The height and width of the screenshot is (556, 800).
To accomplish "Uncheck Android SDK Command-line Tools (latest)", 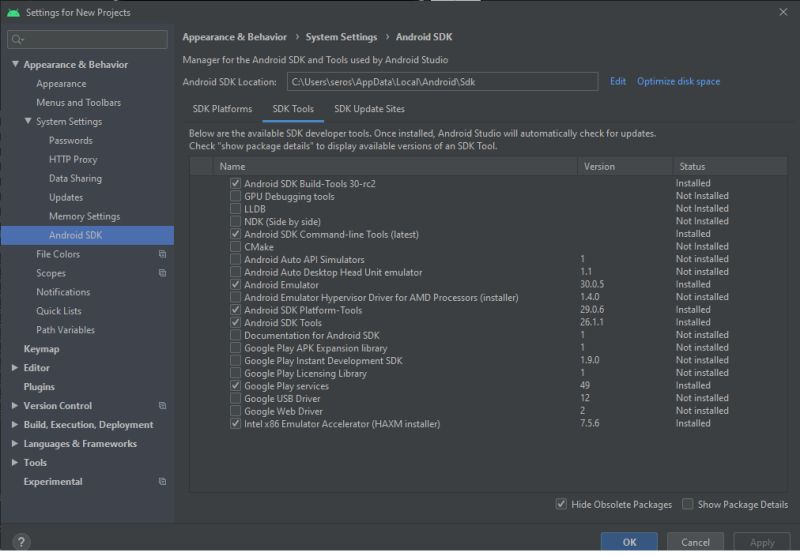I will (x=235, y=234).
